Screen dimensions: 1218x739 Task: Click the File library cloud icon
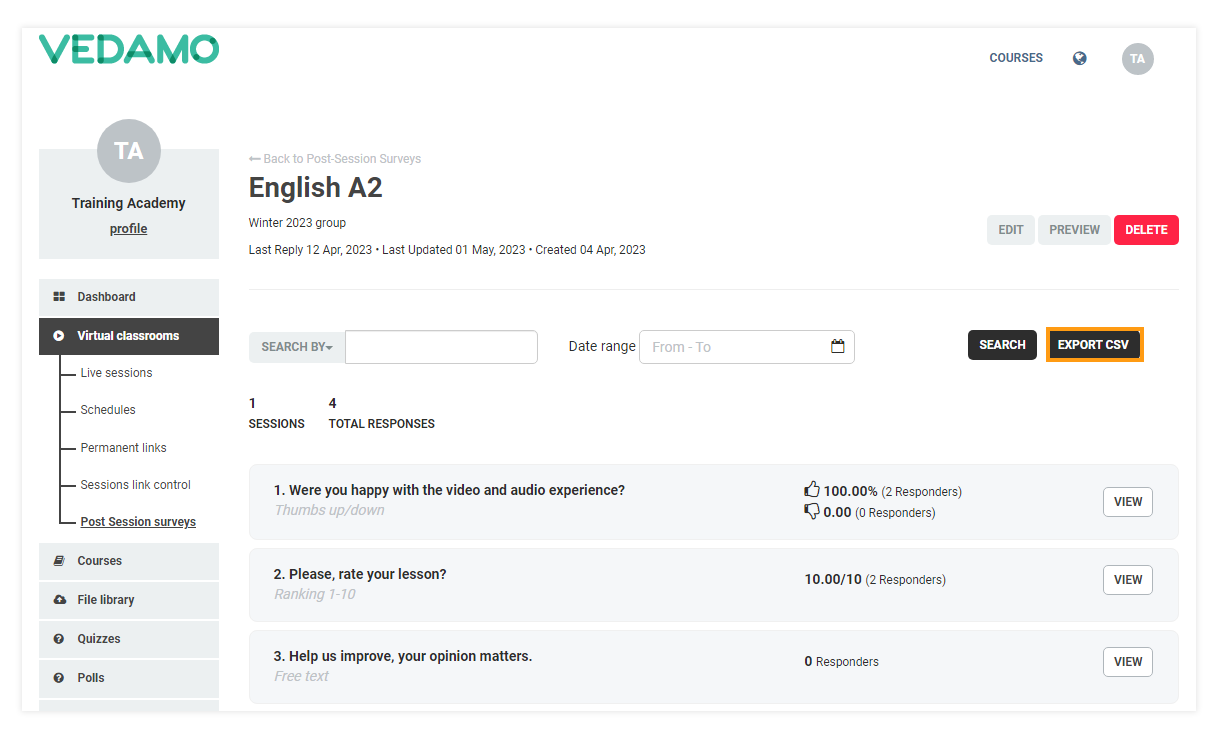pyautogui.click(x=59, y=600)
